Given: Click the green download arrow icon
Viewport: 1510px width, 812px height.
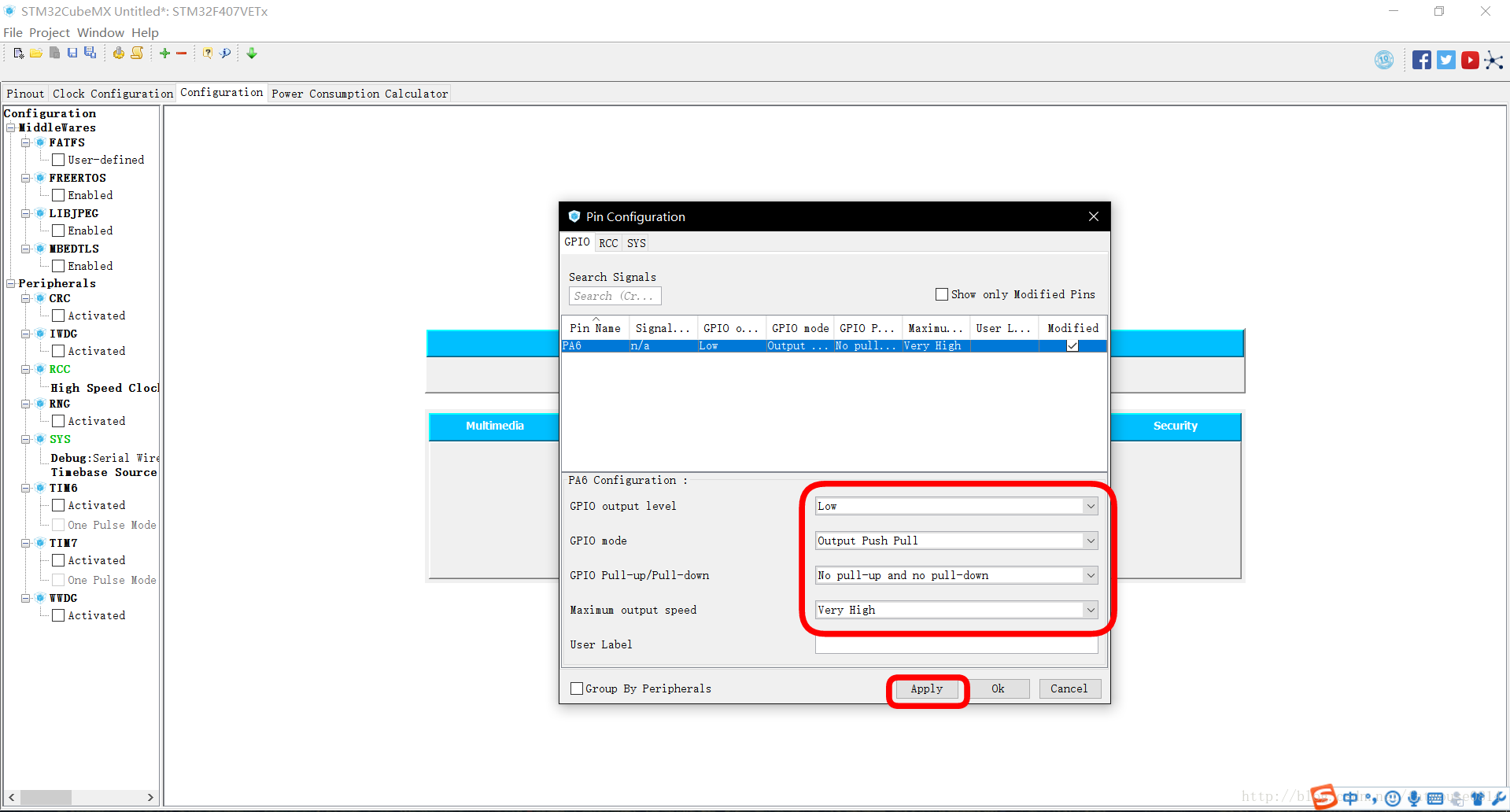Looking at the screenshot, I should pyautogui.click(x=252, y=53).
